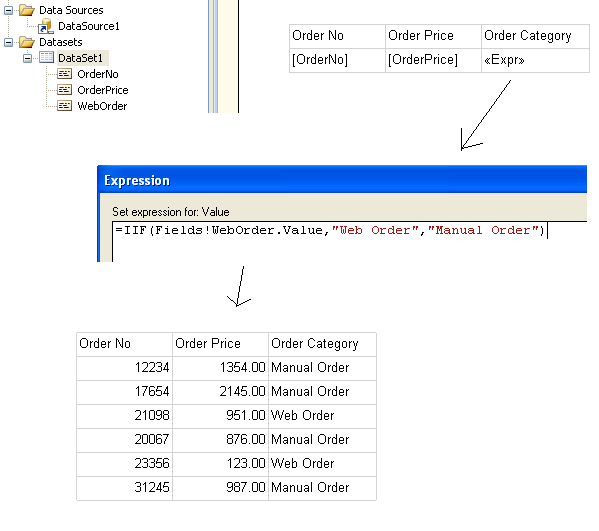
Task: Select the OrderNo field in the tree
Action: tap(98, 74)
